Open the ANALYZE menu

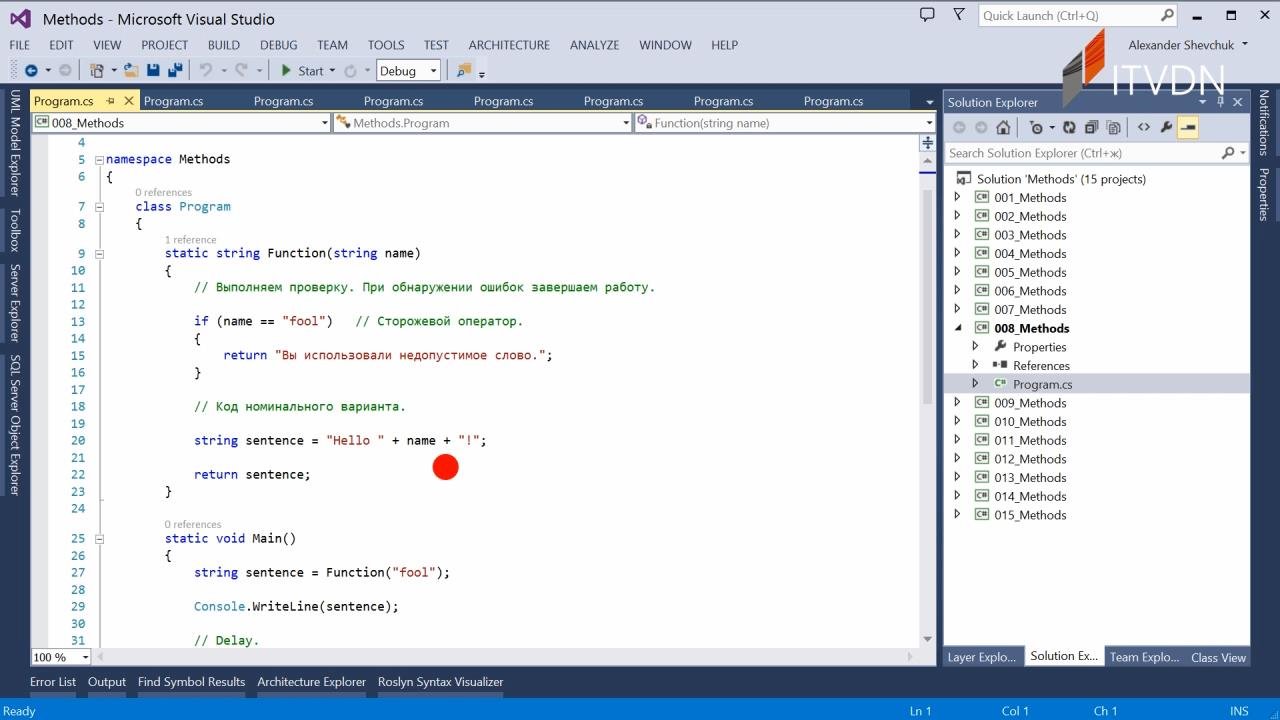[x=595, y=45]
